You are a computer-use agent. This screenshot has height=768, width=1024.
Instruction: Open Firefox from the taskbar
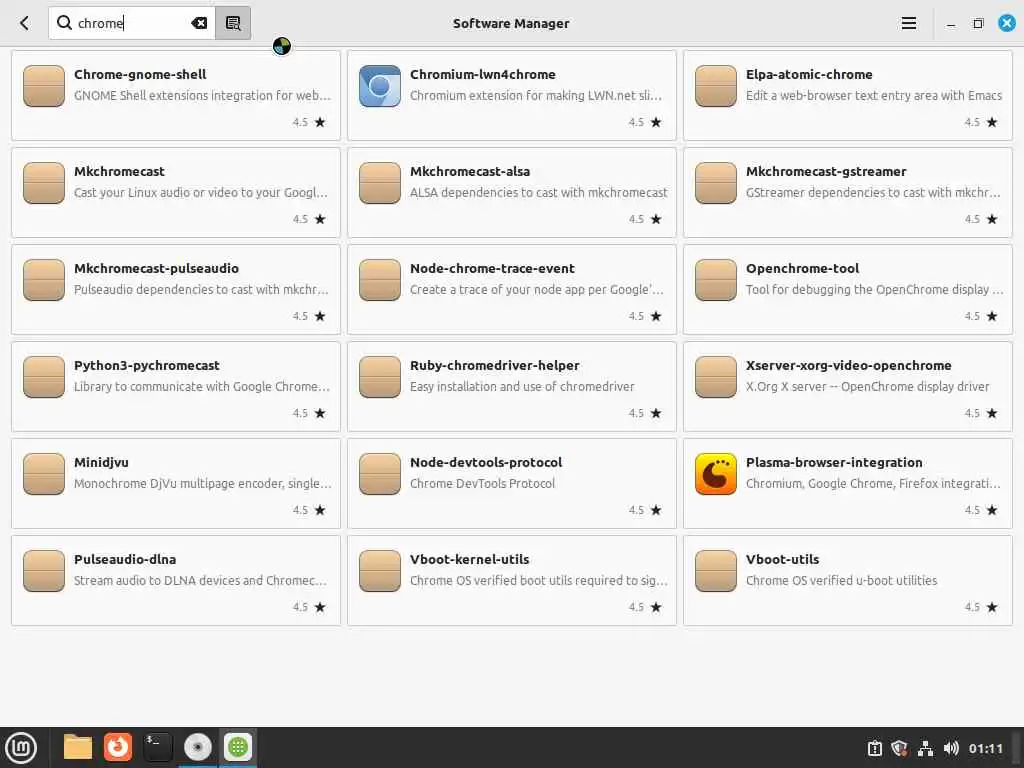coord(118,747)
